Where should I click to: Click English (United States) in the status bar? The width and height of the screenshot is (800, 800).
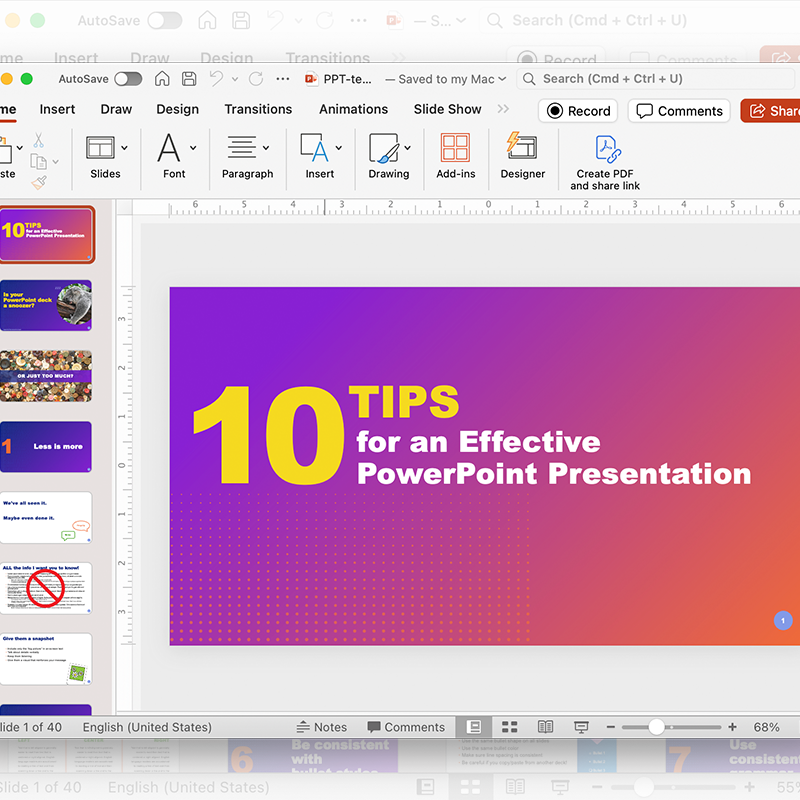(147, 727)
